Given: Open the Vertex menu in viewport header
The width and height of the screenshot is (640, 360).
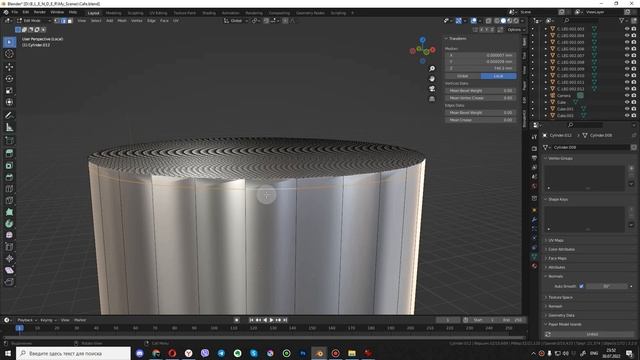Looking at the screenshot, I should click(136, 20).
